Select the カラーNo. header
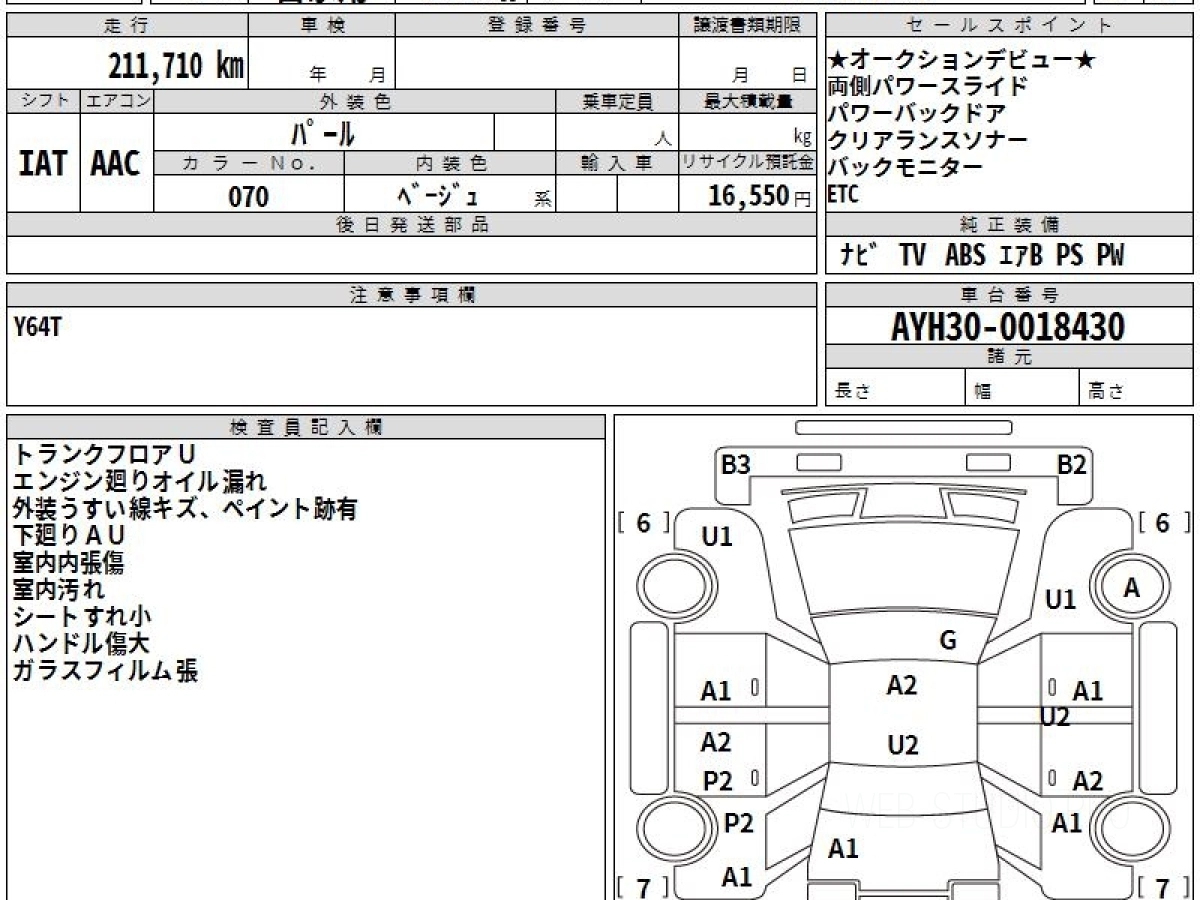The image size is (1200, 900). pyautogui.click(x=249, y=163)
